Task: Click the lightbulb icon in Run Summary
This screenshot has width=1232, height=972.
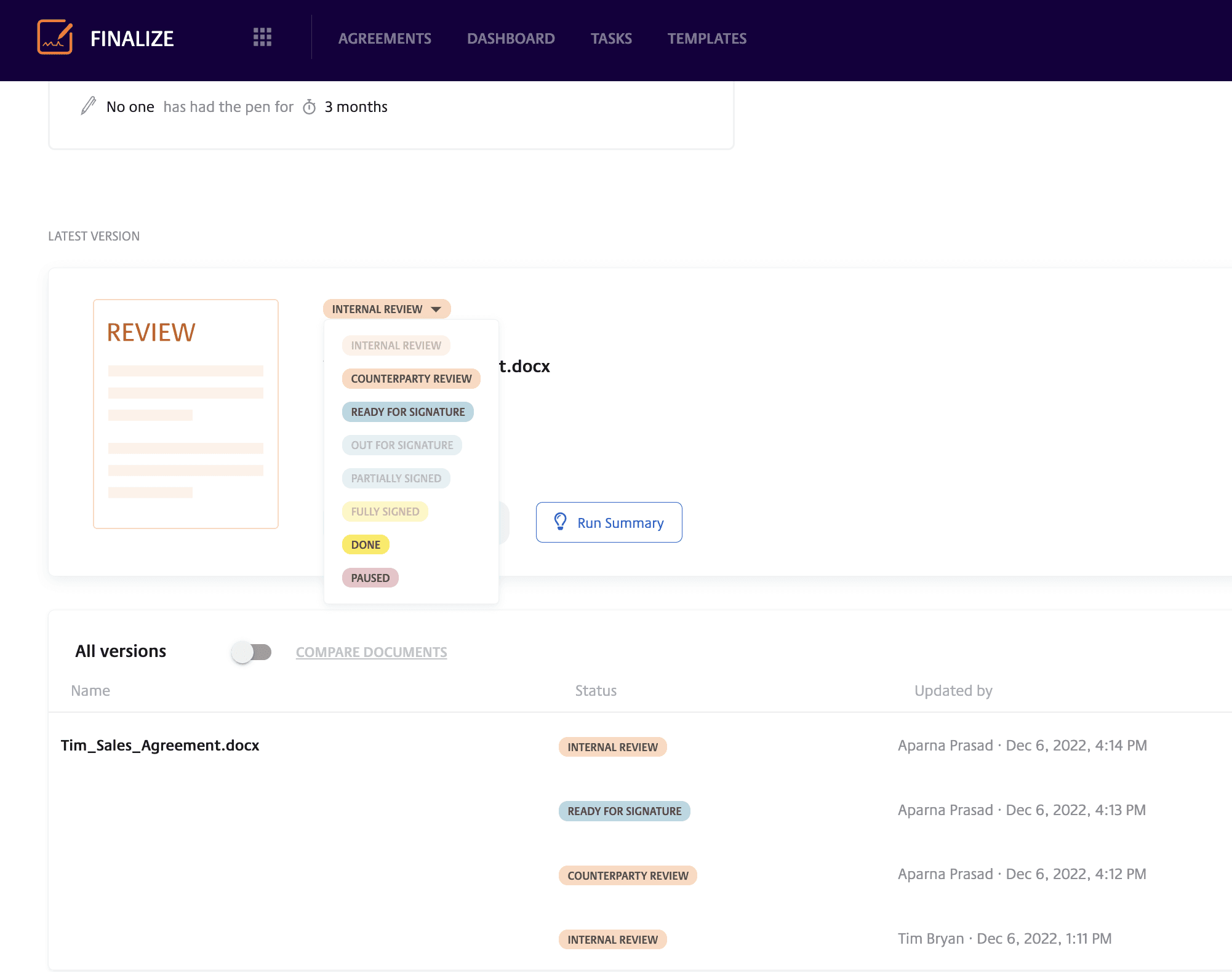Action: tap(560, 522)
